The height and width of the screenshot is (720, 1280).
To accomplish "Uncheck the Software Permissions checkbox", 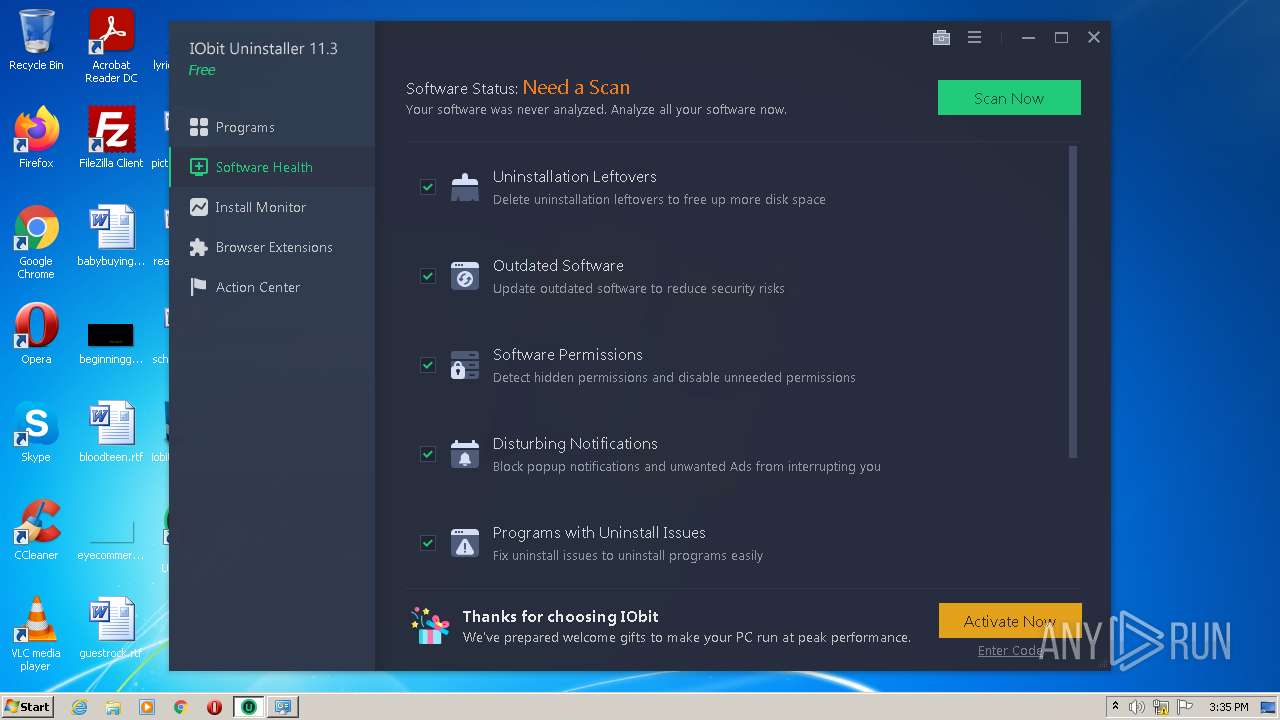I will coord(428,365).
